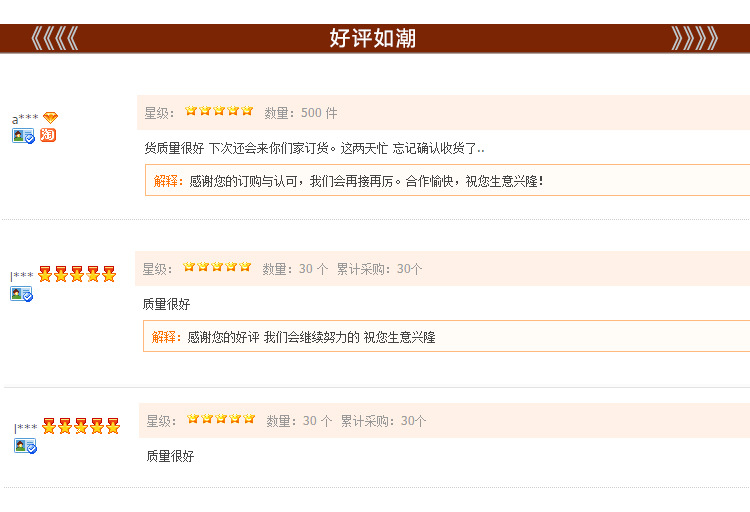
Task: Click the left chevron arrows in the header
Action: tap(54, 38)
